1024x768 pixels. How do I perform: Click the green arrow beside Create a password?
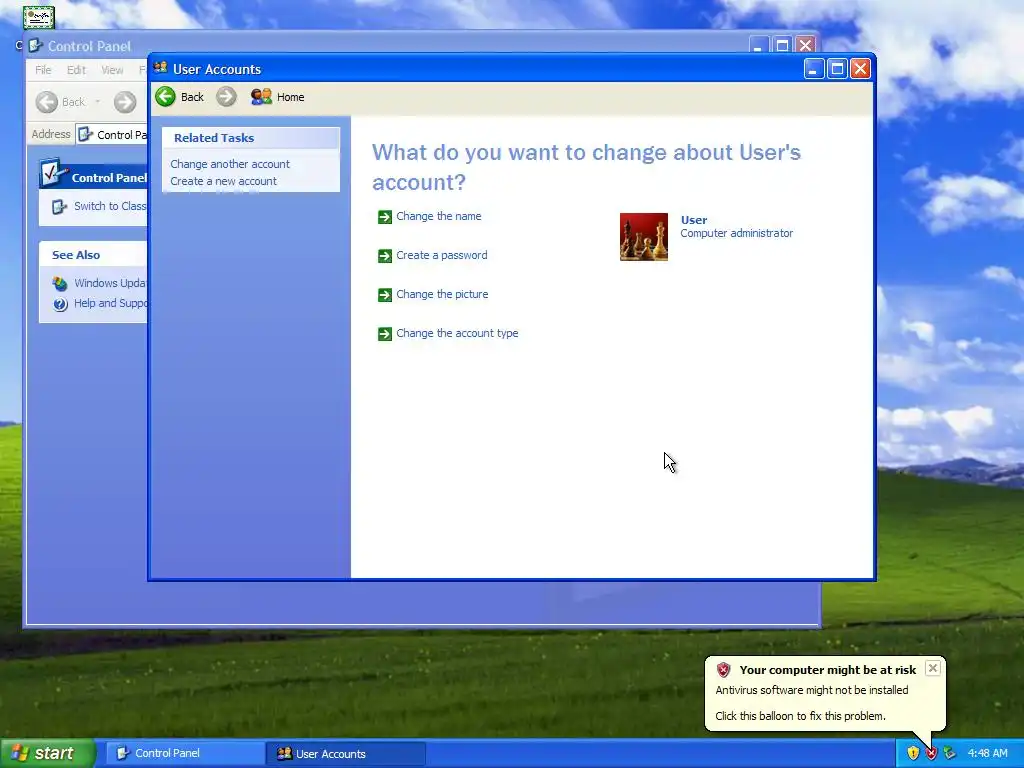coord(385,256)
